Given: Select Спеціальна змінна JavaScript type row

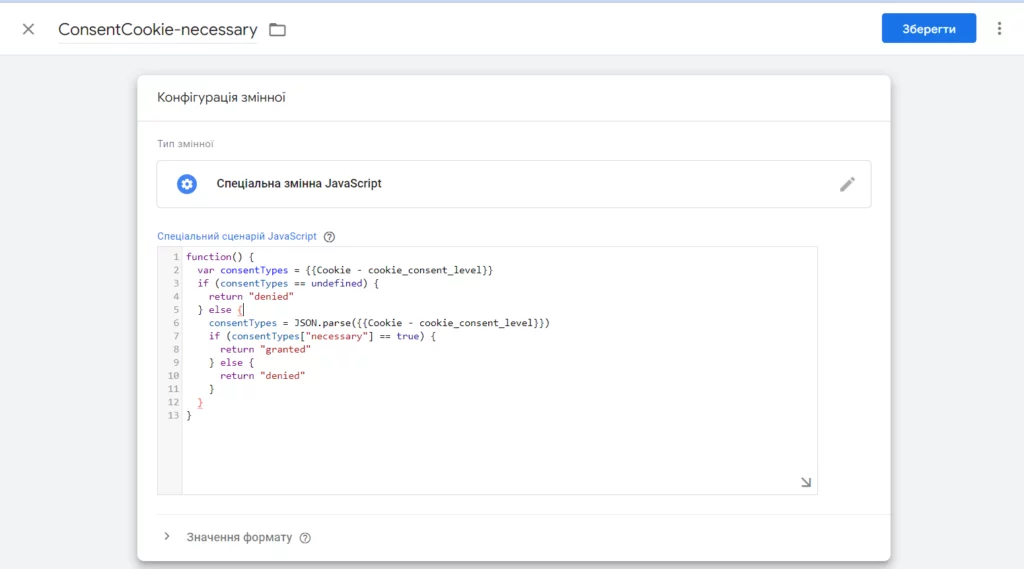Looking at the screenshot, I should pyautogui.click(x=514, y=184).
